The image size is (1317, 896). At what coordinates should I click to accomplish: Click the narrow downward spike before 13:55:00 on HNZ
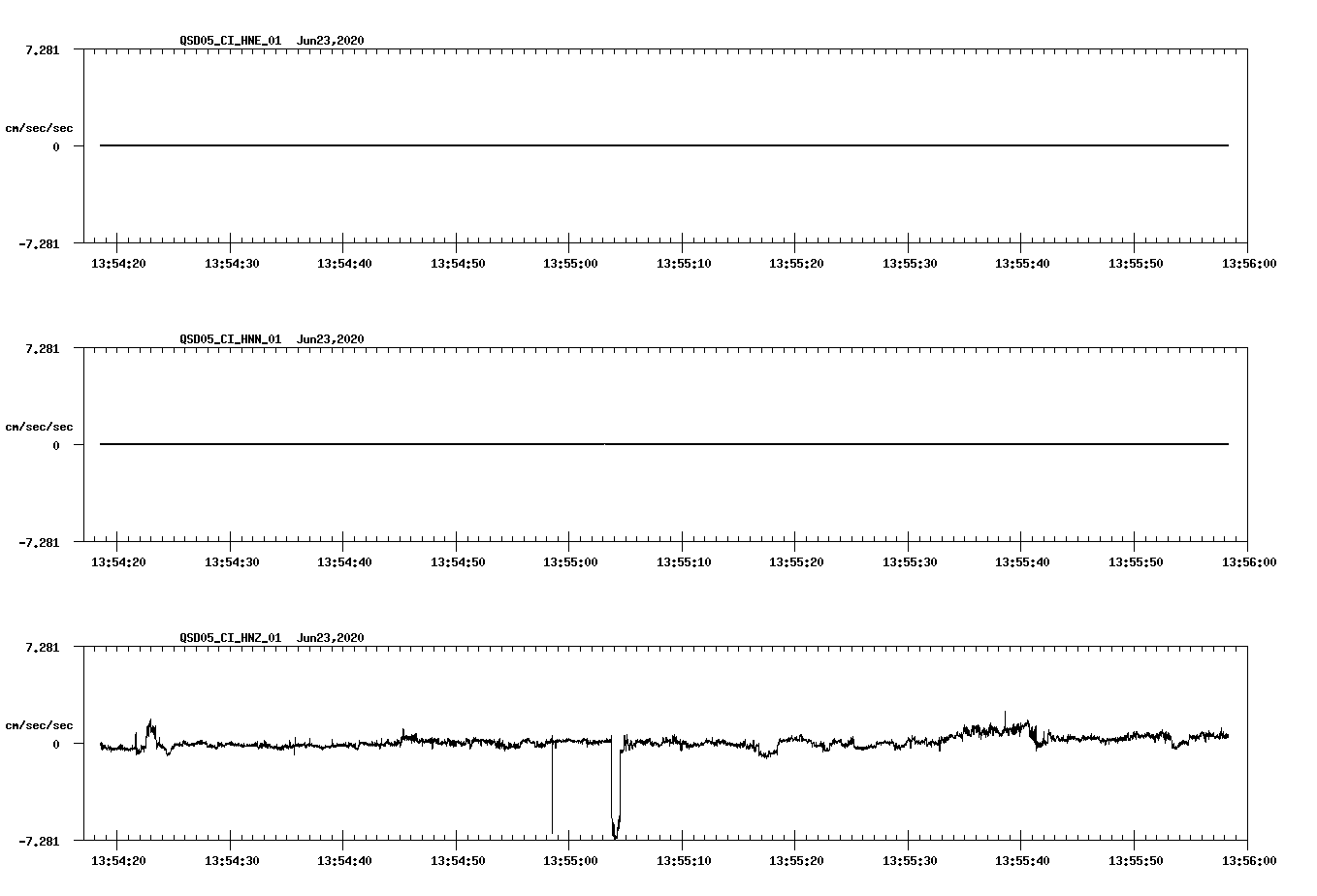(x=553, y=787)
